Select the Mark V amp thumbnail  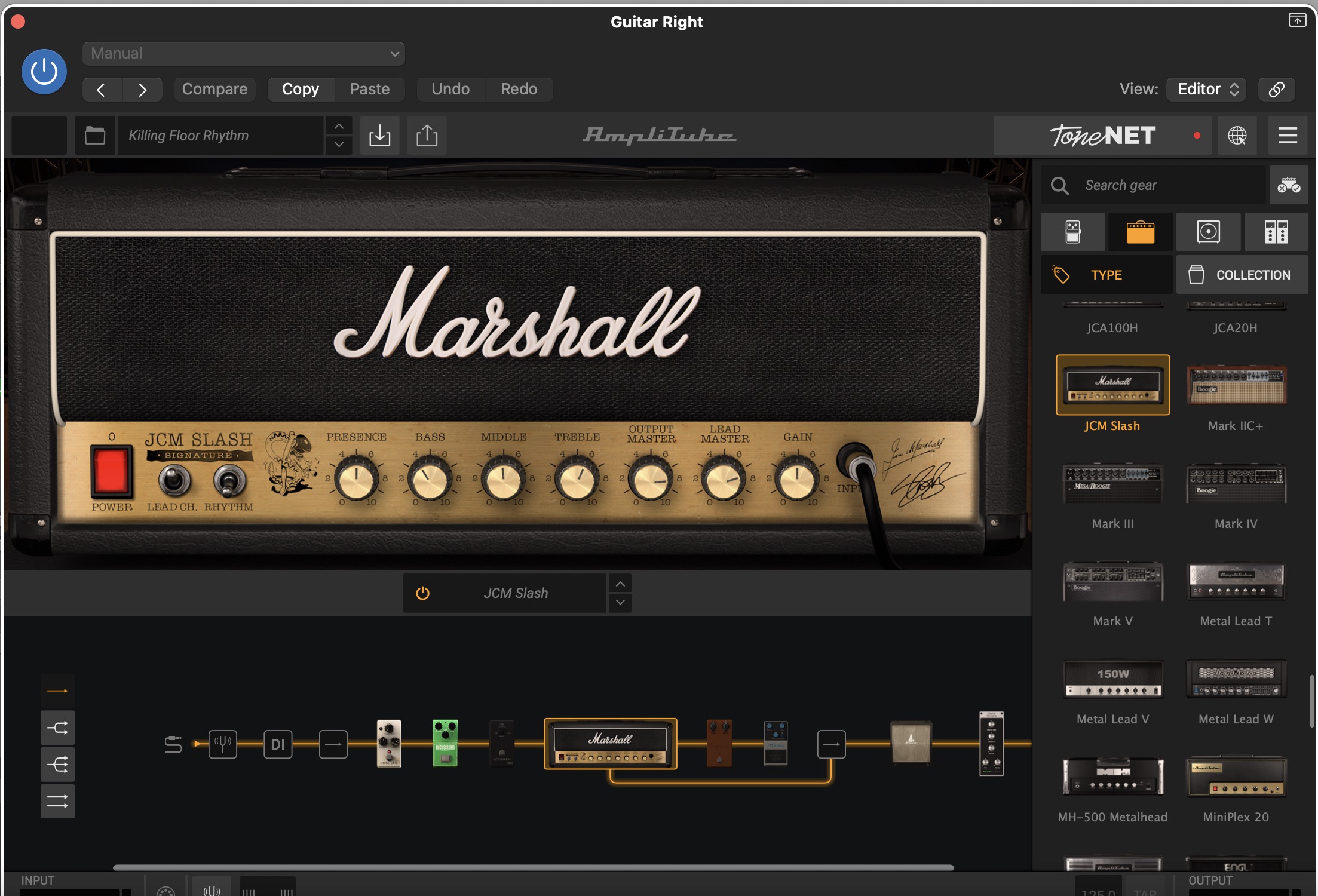pyautogui.click(x=1112, y=581)
